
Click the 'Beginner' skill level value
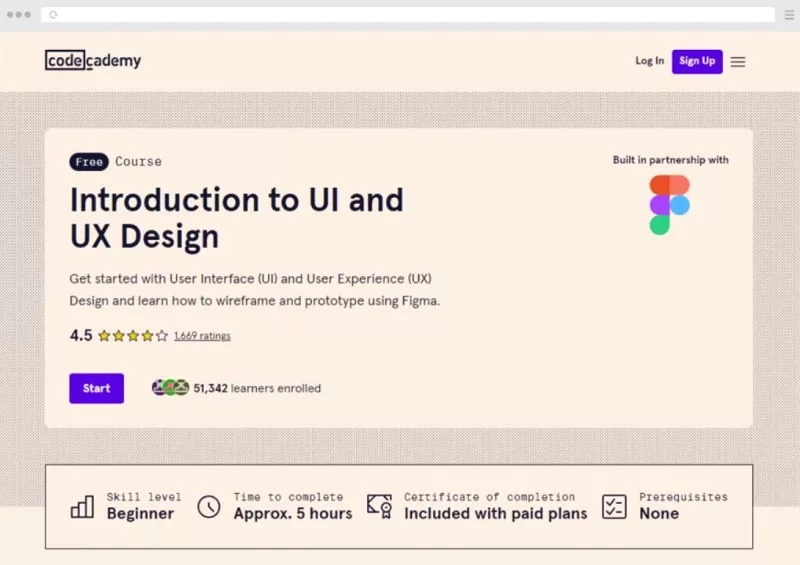click(140, 513)
